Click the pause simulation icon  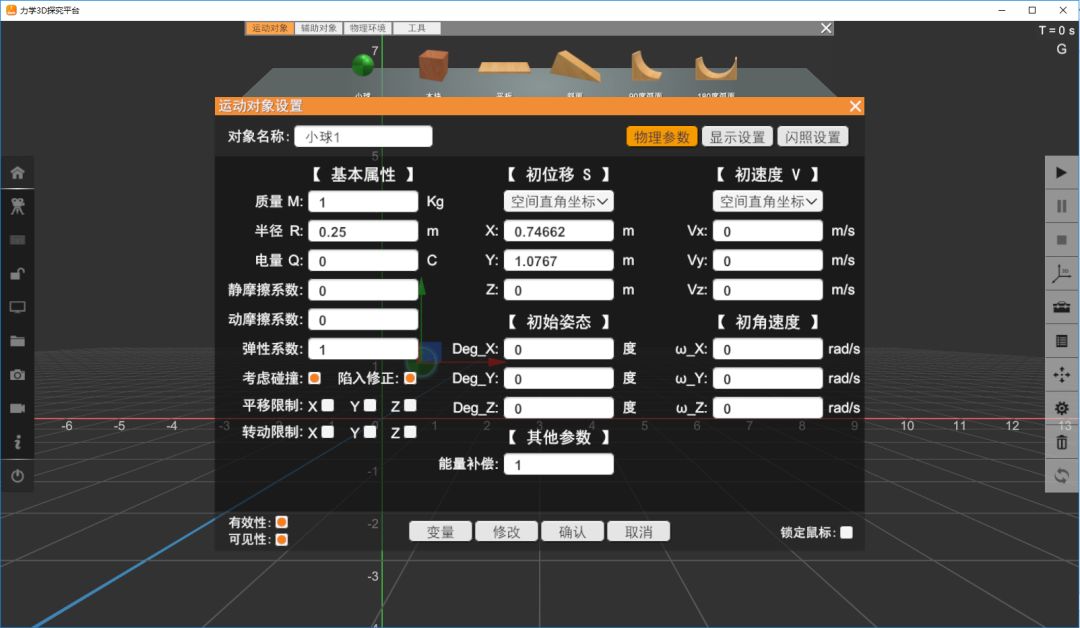click(x=1061, y=206)
